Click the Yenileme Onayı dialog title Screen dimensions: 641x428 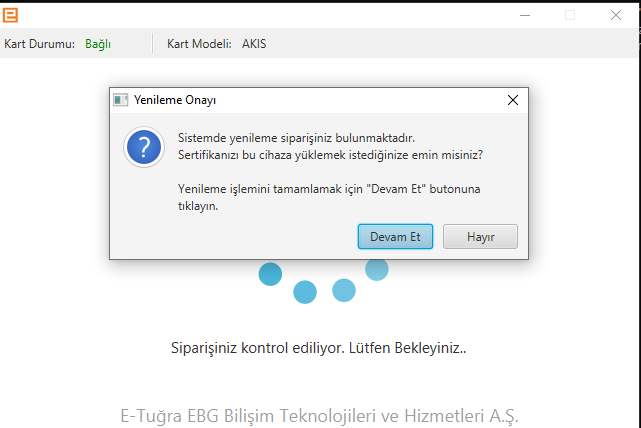(175, 100)
